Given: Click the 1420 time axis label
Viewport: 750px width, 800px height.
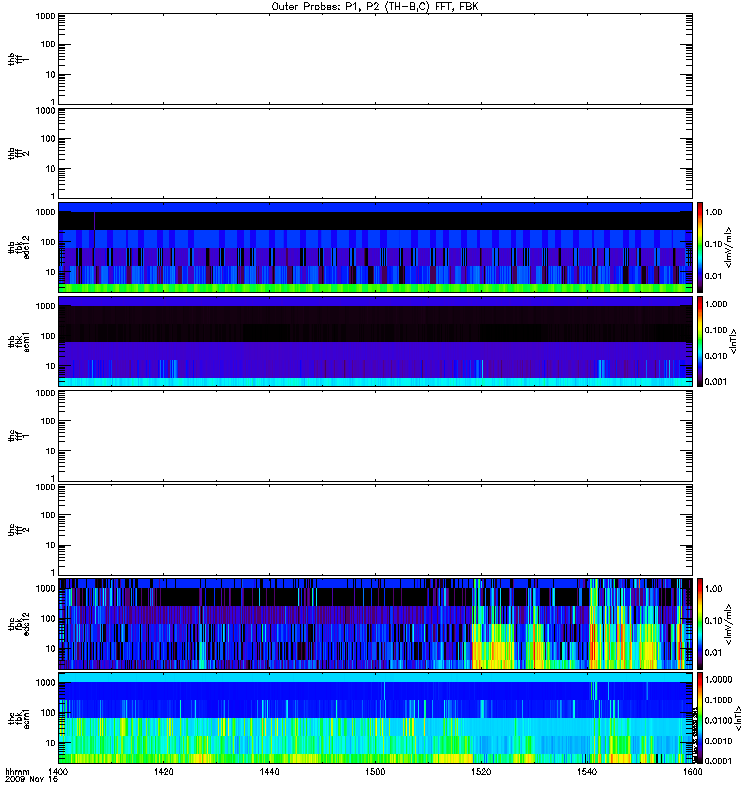Looking at the screenshot, I should [x=163, y=771].
